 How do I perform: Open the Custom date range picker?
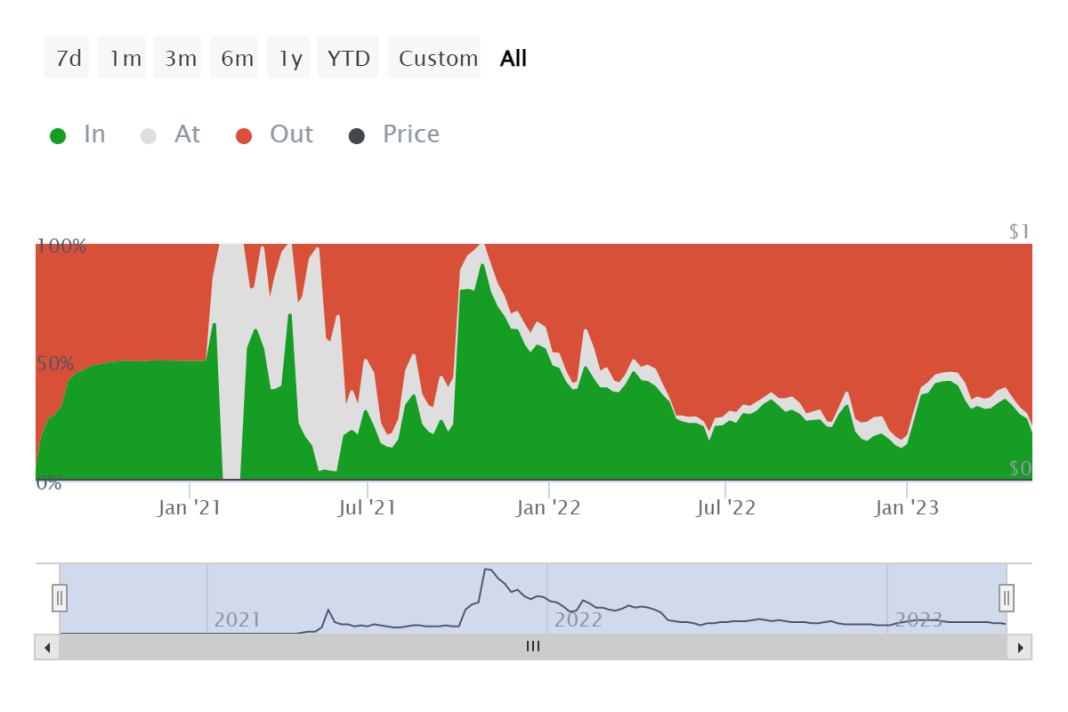(x=438, y=58)
